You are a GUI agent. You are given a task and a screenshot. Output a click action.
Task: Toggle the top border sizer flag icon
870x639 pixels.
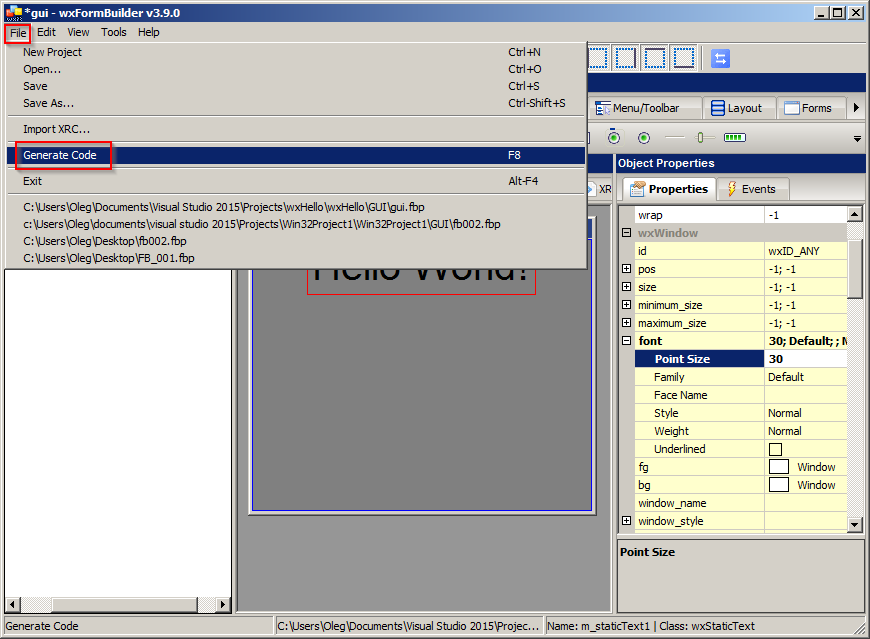coord(655,58)
